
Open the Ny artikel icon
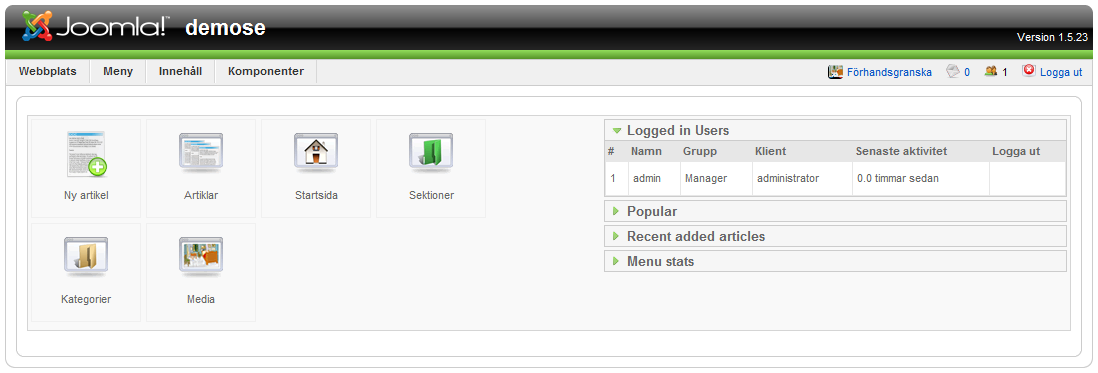click(x=86, y=153)
